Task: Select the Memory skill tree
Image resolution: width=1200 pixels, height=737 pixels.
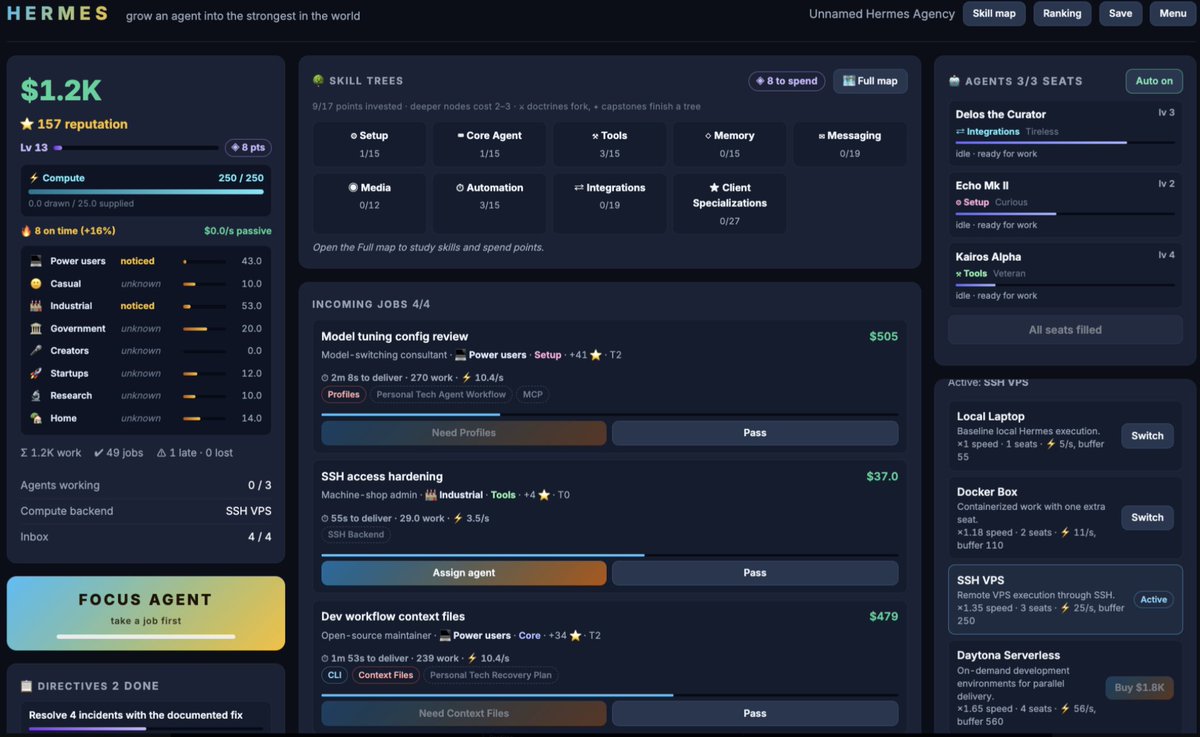Action: [729, 144]
